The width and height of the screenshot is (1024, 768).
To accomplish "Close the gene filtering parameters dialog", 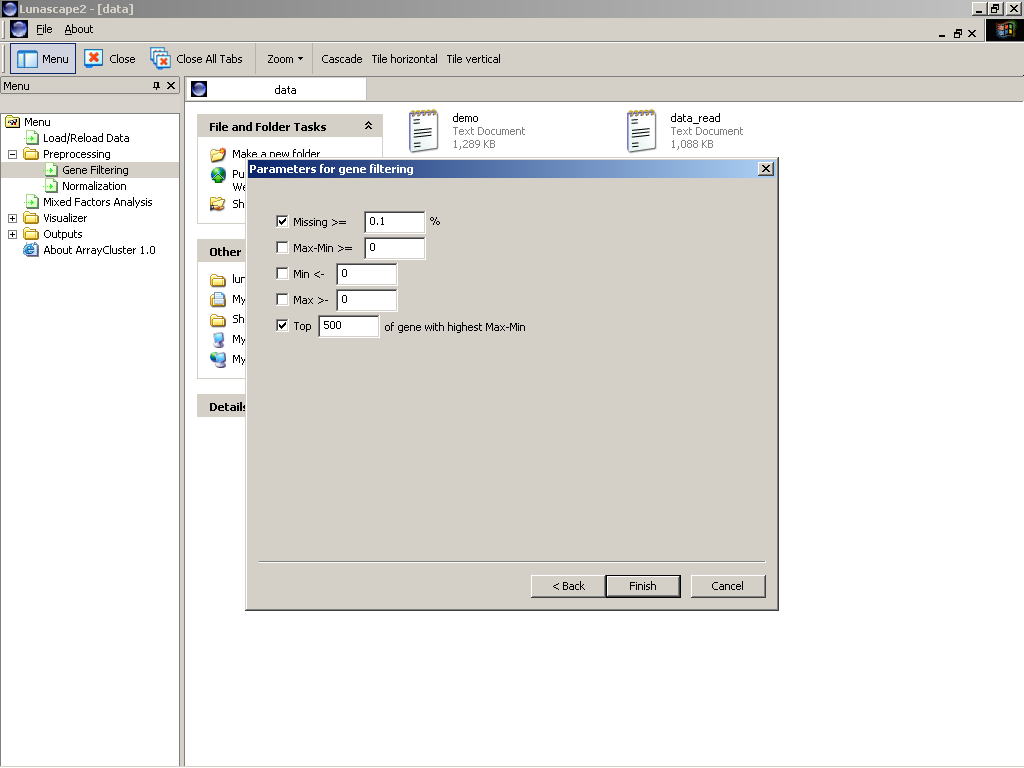I will (x=766, y=168).
